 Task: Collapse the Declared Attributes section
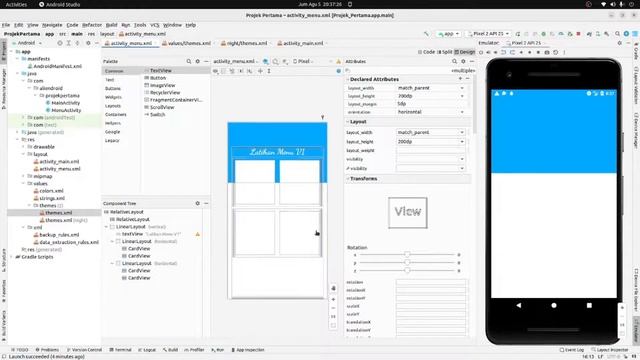(x=348, y=79)
